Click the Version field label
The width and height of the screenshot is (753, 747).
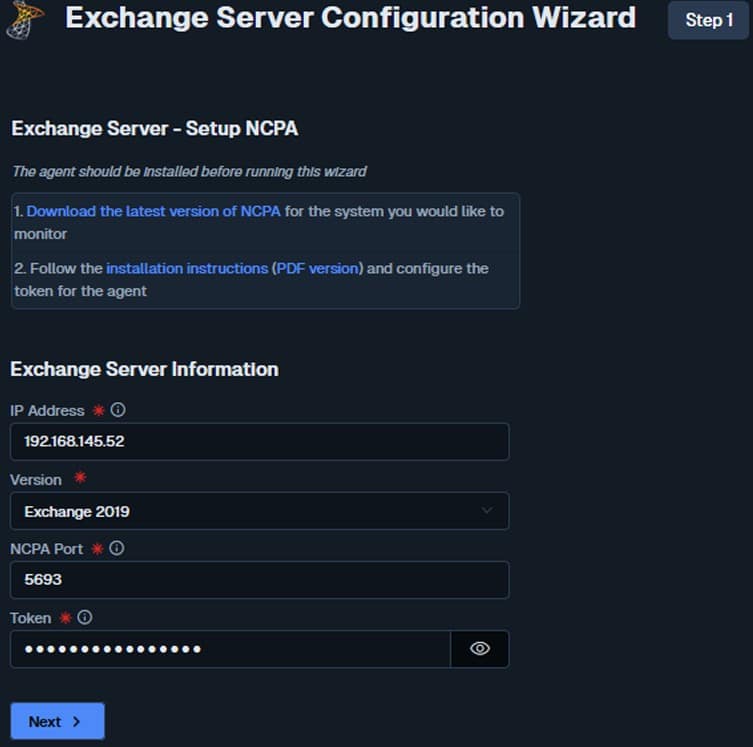(36, 480)
